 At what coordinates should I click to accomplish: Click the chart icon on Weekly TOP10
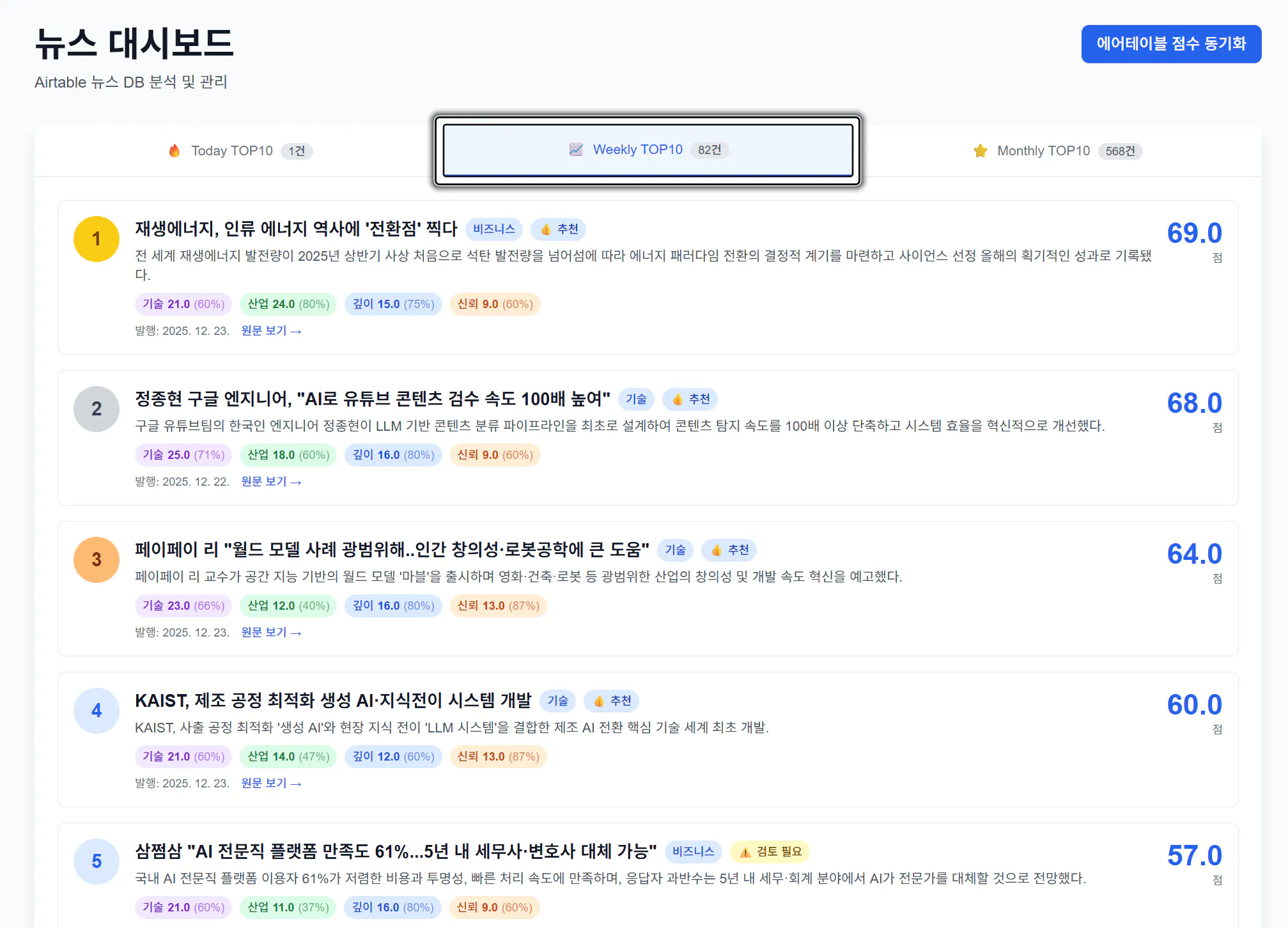pyautogui.click(x=576, y=150)
